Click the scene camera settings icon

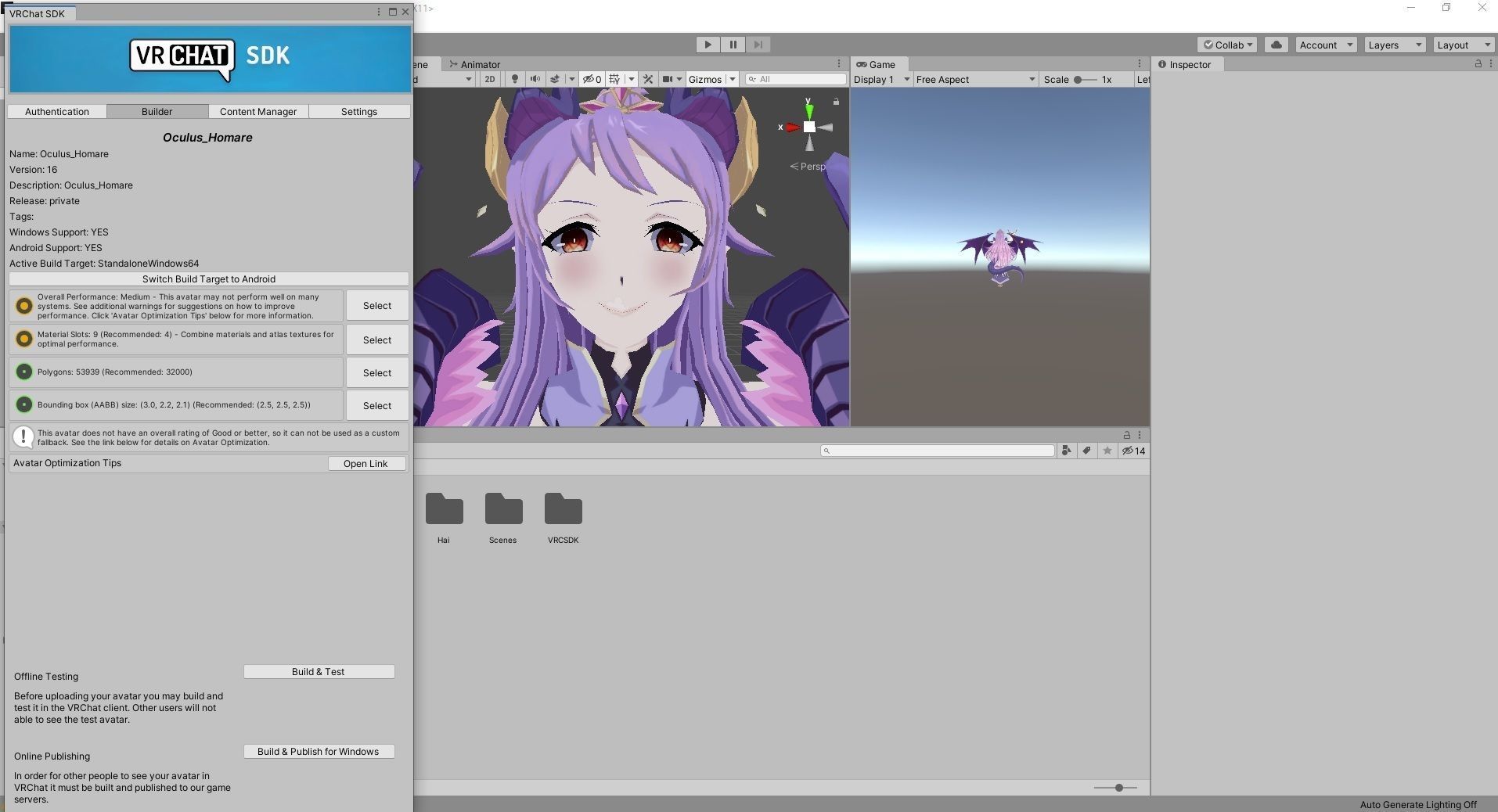pos(667,79)
